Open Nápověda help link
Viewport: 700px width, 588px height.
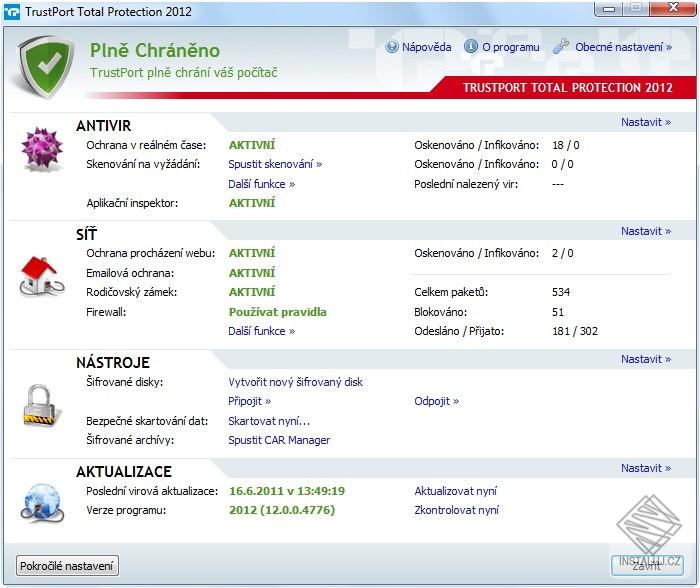(426, 47)
